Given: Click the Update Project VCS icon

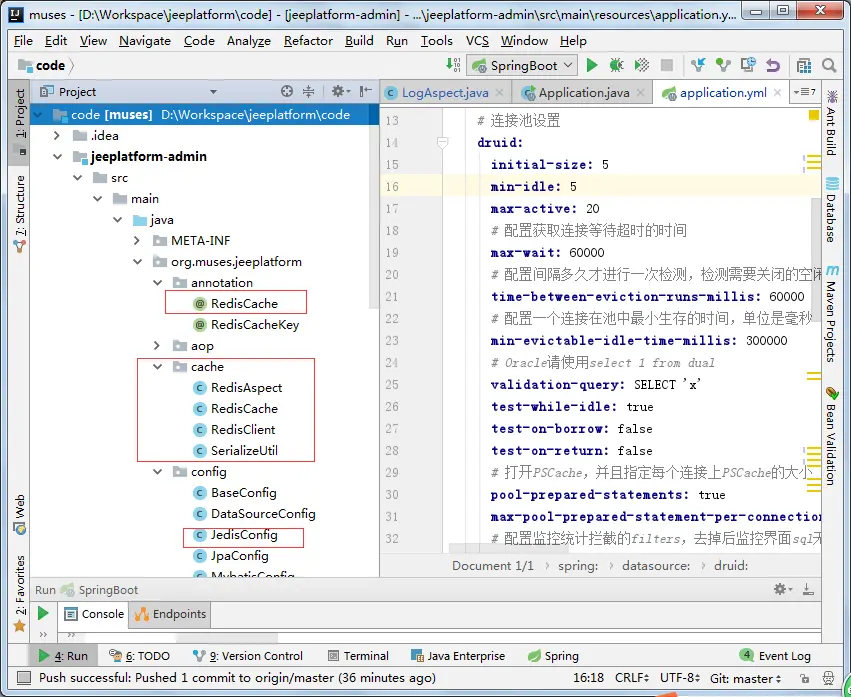Looking at the screenshot, I should pyautogui.click(x=698, y=65).
